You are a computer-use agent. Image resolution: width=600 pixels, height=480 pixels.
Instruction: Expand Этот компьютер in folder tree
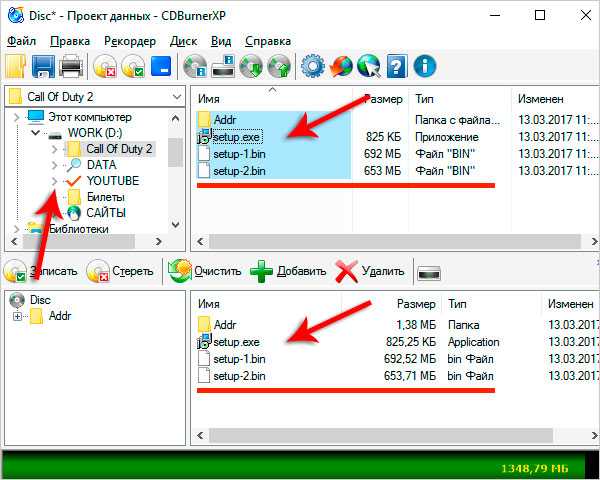(x=16, y=117)
